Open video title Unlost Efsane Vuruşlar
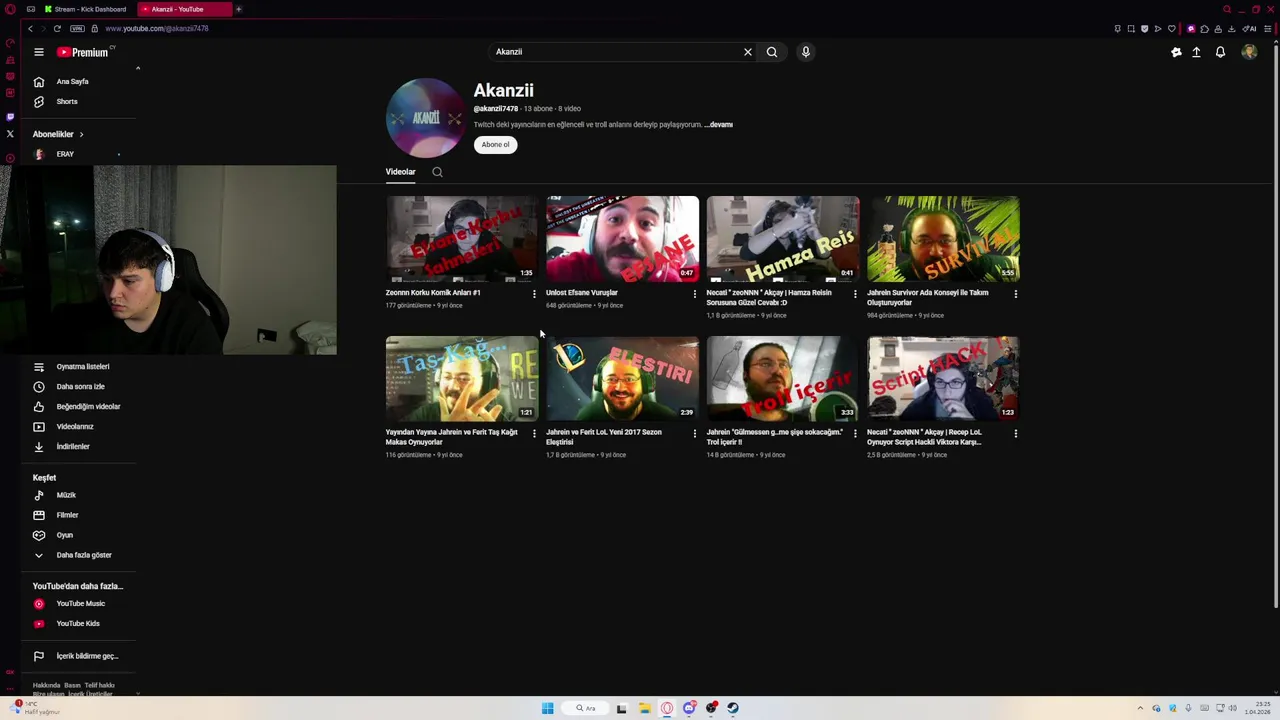This screenshot has height=720, width=1280. [582, 293]
